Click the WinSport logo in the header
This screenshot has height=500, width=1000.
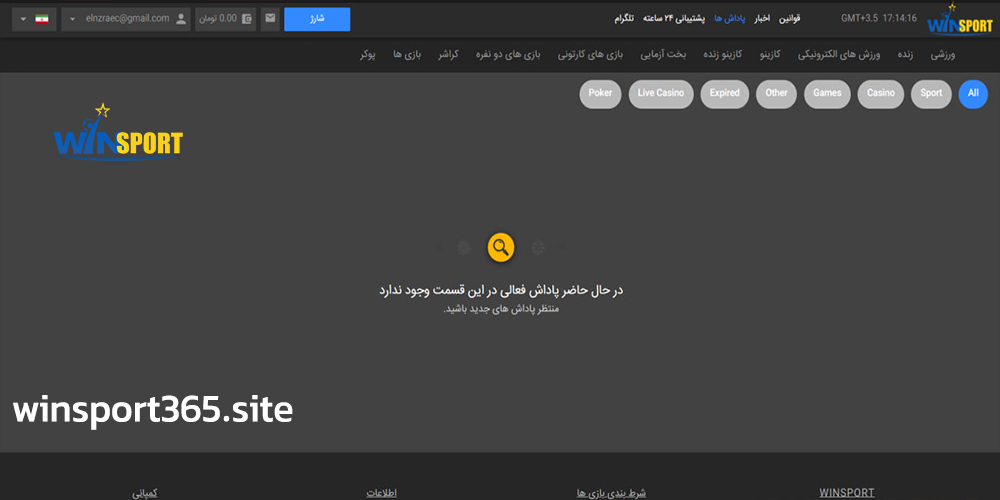click(x=959, y=20)
